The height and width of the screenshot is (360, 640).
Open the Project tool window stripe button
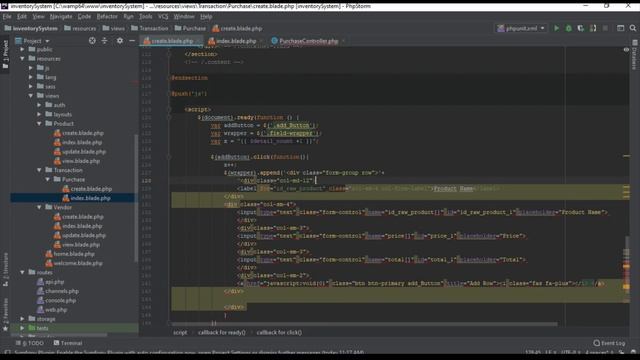(x=5, y=55)
